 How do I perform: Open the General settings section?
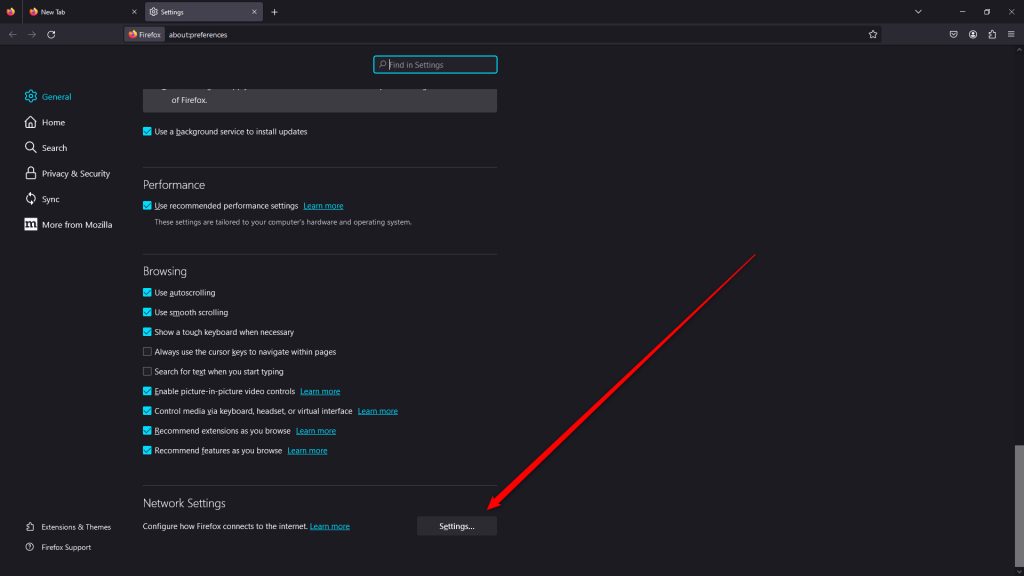[x=55, y=96]
